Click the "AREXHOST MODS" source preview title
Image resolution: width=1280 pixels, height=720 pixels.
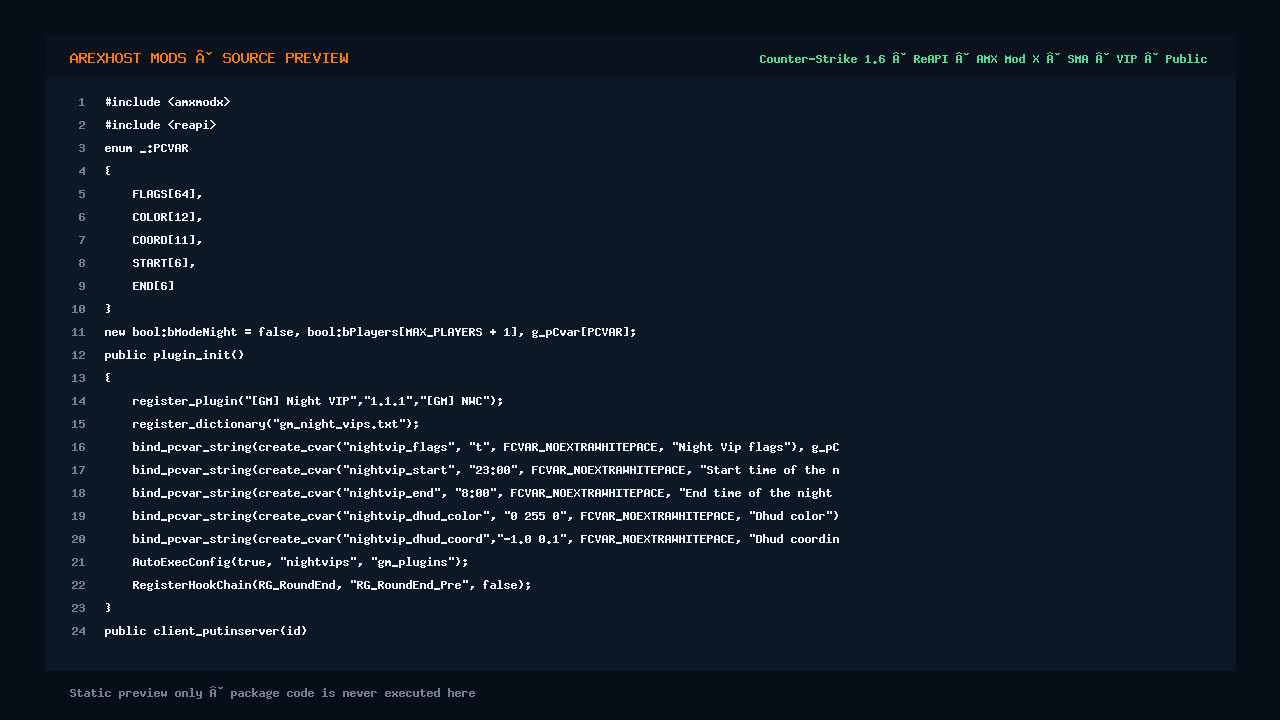pyautogui.click(x=209, y=58)
